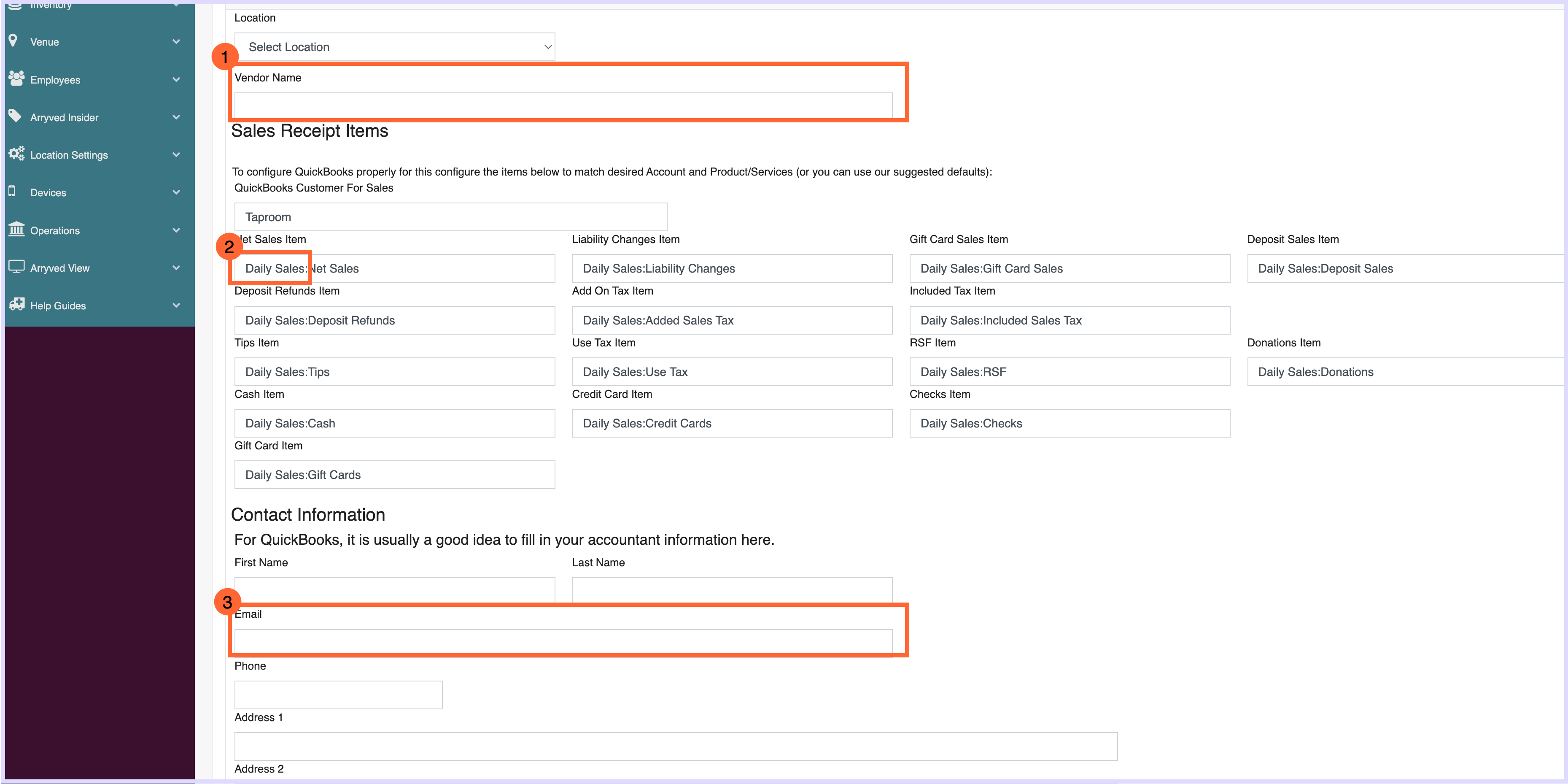Viewport: 1568px width, 784px height.
Task: Click the Deposit Refunds Item field
Action: (394, 320)
